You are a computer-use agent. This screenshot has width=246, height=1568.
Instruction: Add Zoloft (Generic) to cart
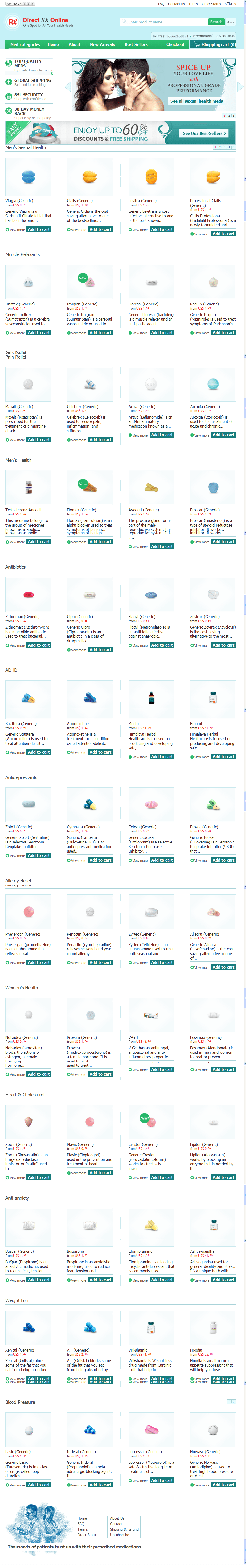click(x=39, y=856)
